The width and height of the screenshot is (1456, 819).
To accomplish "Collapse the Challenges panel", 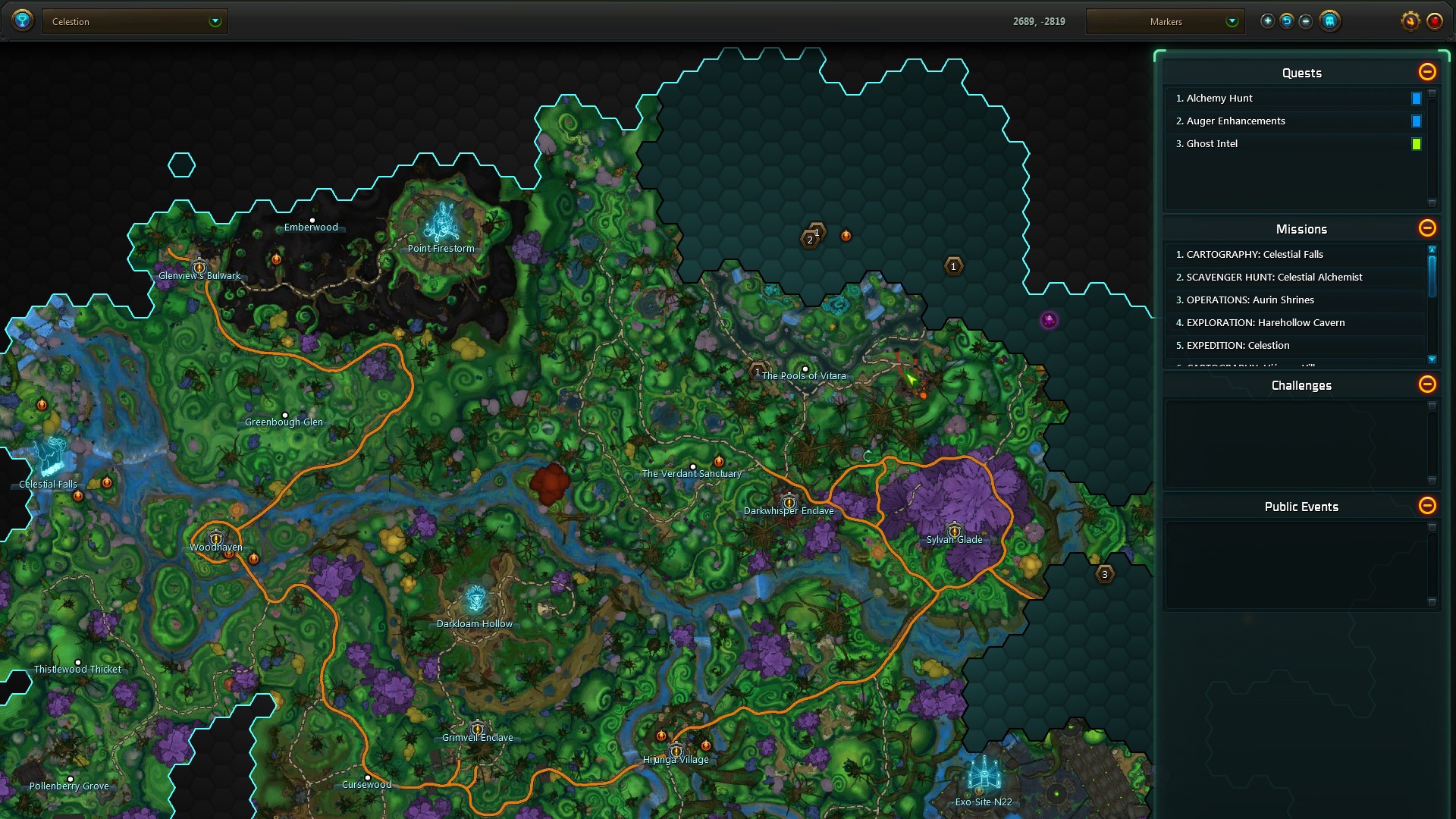I will [1427, 384].
